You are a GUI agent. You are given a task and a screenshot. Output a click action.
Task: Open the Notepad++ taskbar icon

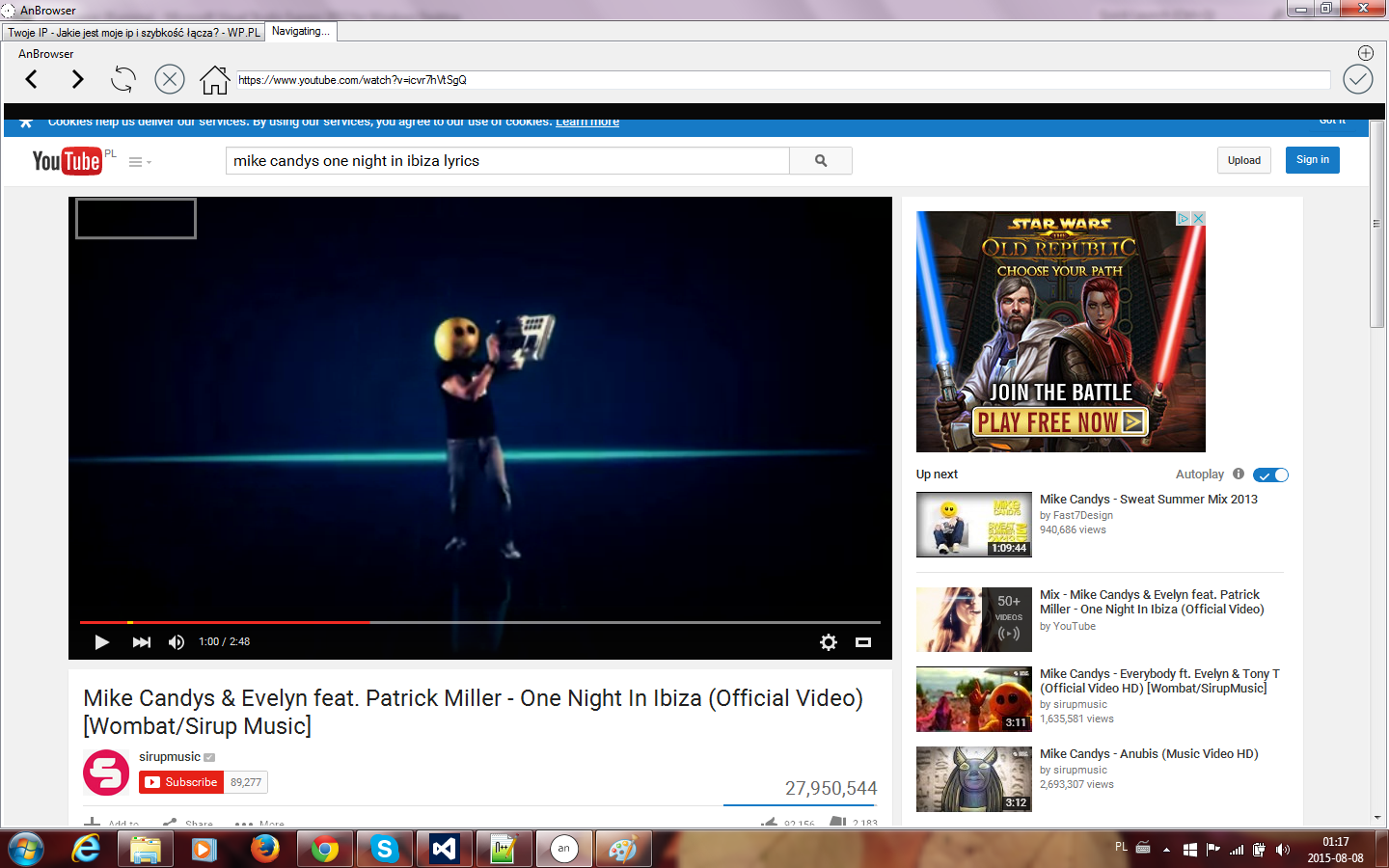point(504,849)
